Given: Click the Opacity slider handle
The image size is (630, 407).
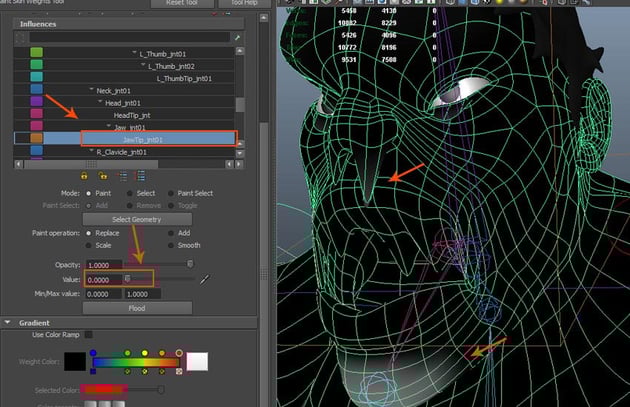Looking at the screenshot, I should point(192,264).
